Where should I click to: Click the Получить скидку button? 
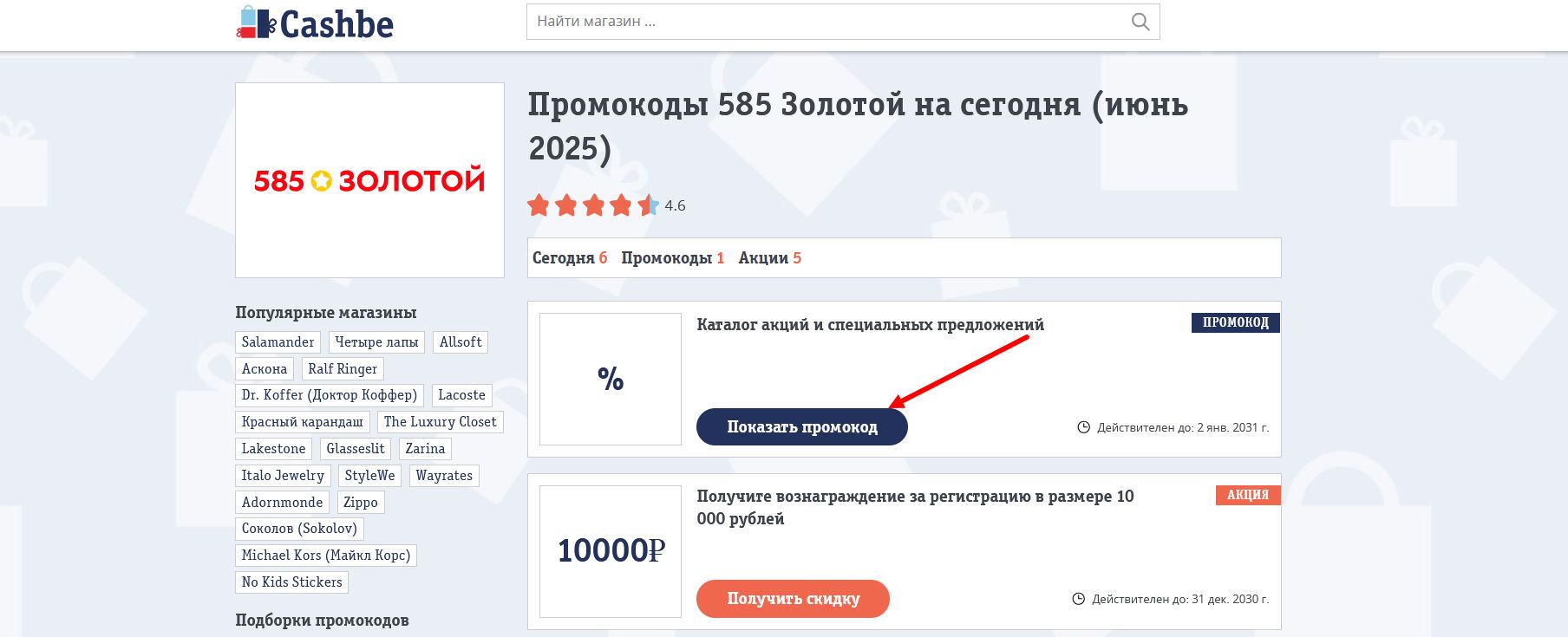tap(793, 599)
